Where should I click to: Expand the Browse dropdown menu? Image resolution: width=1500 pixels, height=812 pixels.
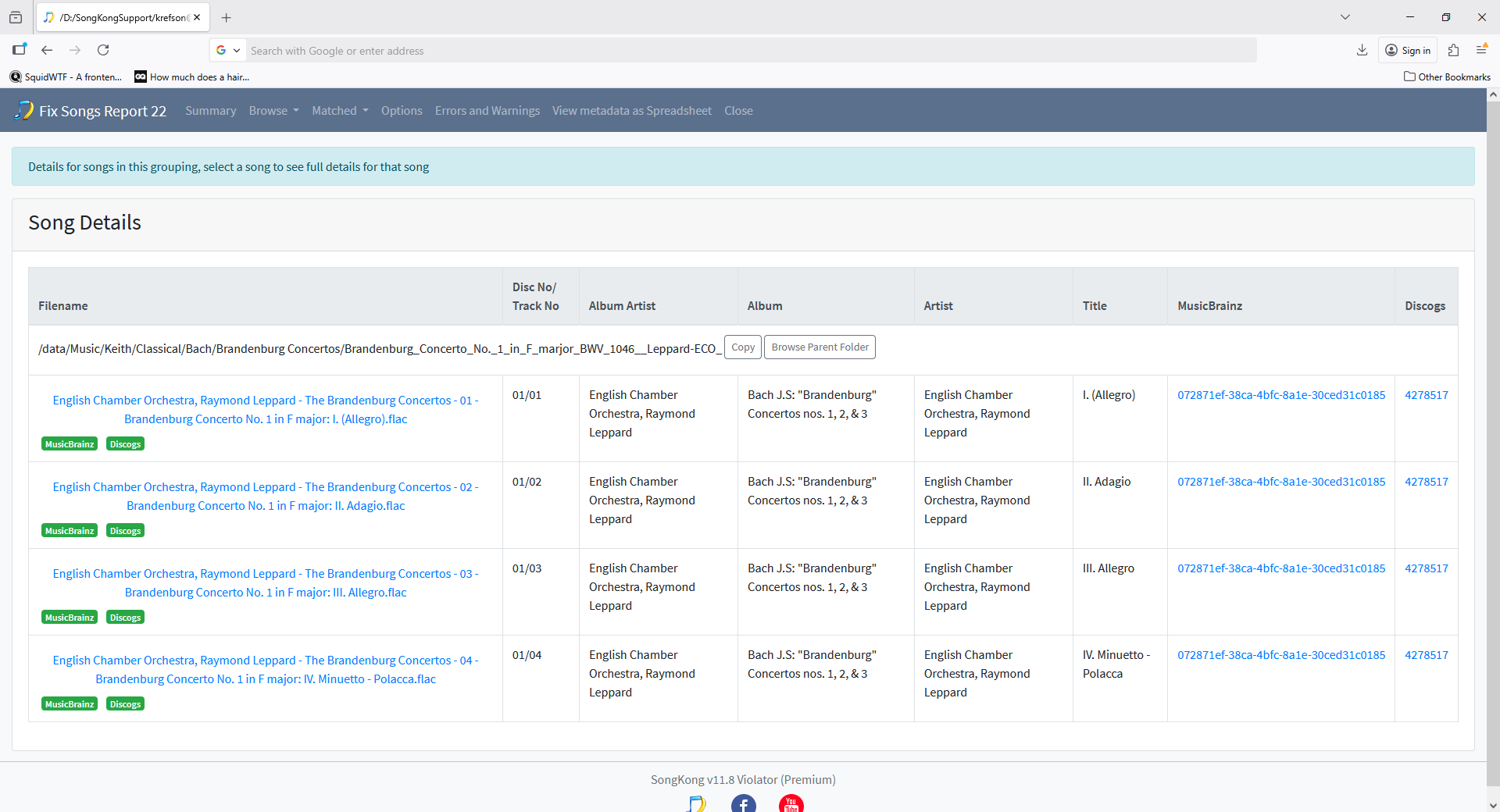[x=273, y=111]
